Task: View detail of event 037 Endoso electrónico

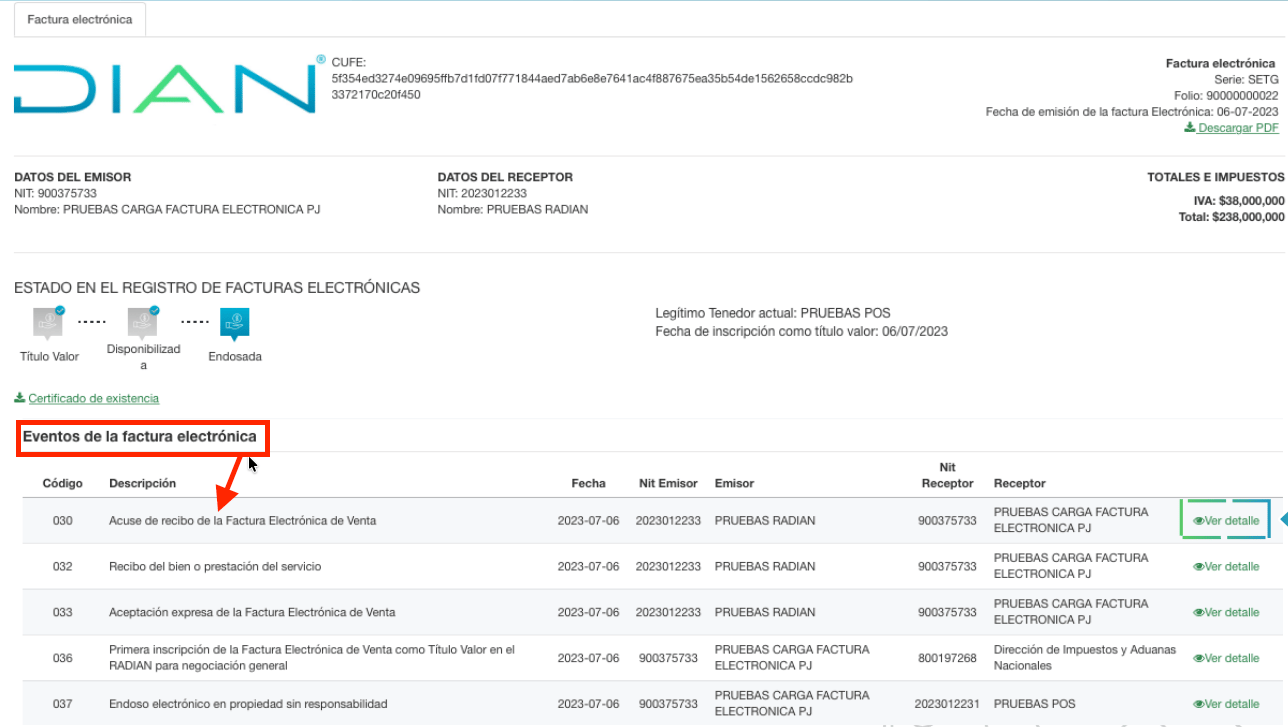Action: pyautogui.click(x=1226, y=704)
